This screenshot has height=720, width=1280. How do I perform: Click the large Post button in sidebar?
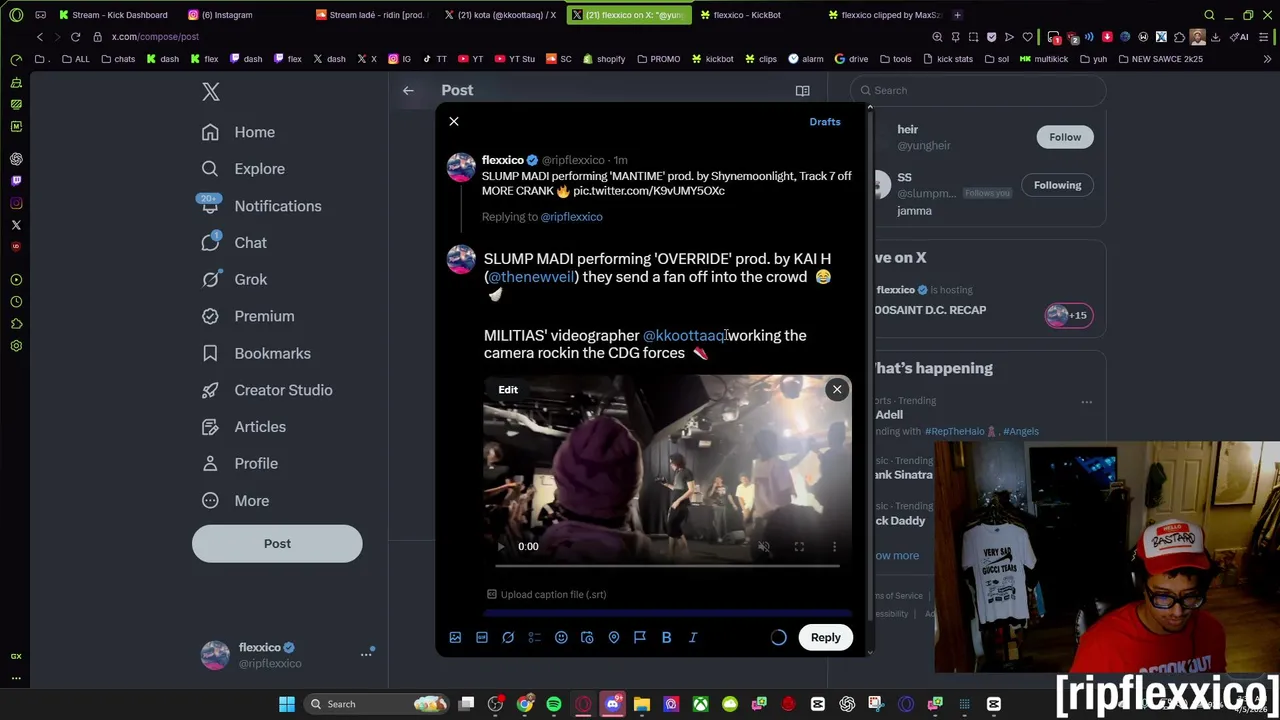[277, 544]
